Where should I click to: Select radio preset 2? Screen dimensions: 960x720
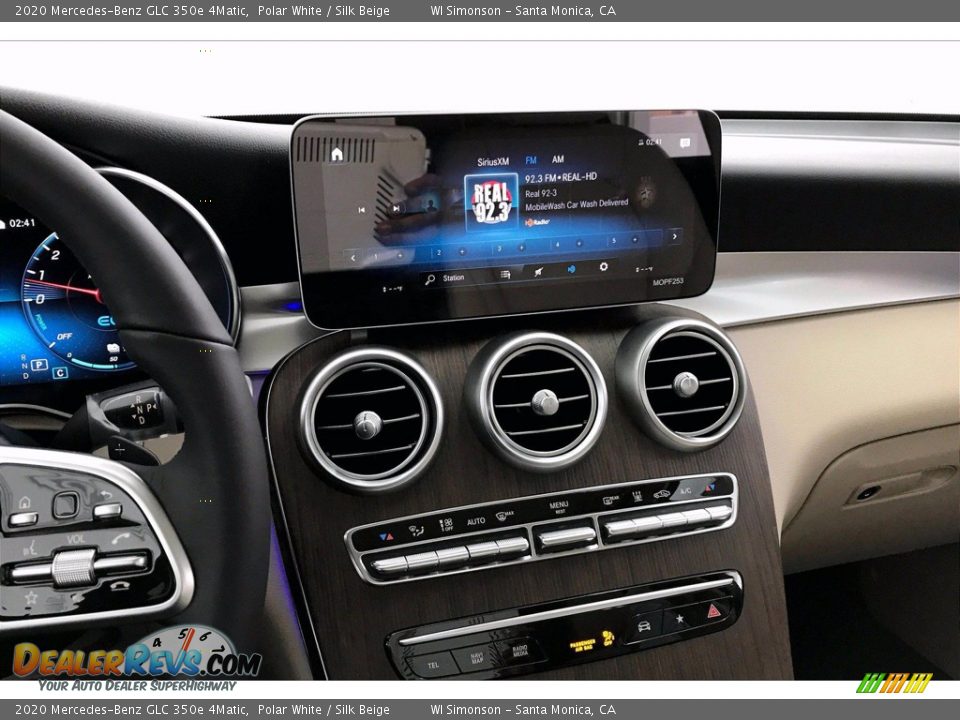pos(439,252)
